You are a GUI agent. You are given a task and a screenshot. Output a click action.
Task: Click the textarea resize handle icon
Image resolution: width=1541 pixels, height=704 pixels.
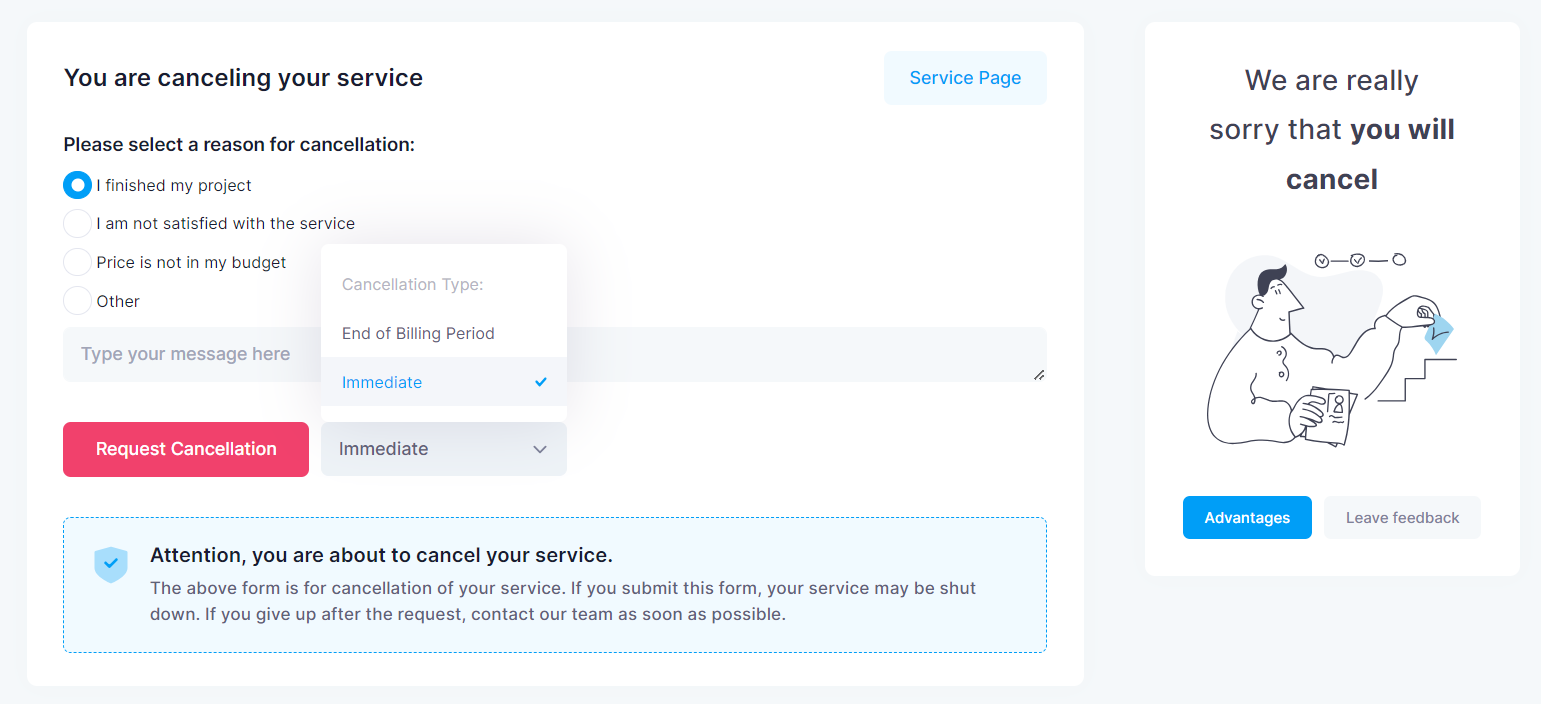click(1039, 374)
